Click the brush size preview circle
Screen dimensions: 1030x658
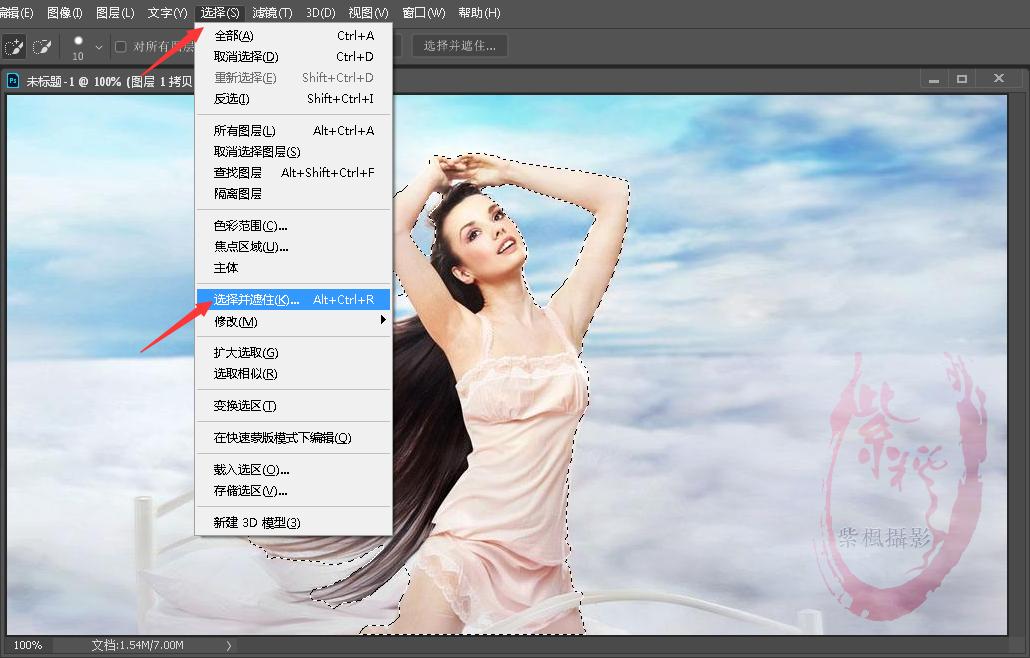(x=80, y=42)
